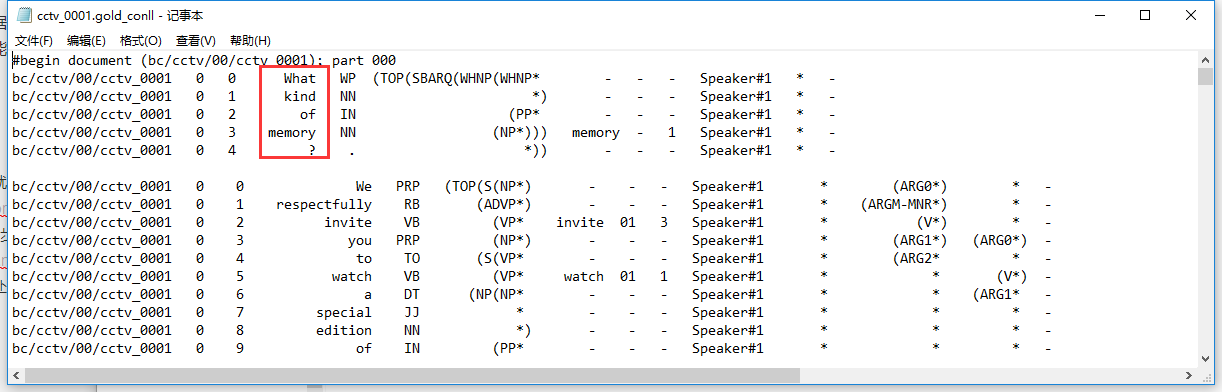This screenshot has height=392, width=1222.
Task: Click the '(ARGM-MNR*)' label
Action: [x=904, y=204]
